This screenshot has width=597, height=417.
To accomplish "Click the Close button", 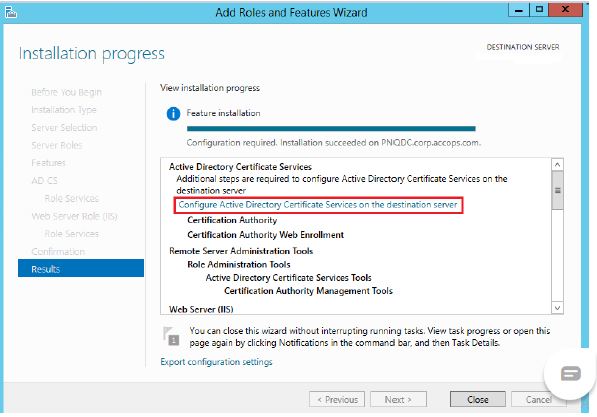I will (x=478, y=399).
